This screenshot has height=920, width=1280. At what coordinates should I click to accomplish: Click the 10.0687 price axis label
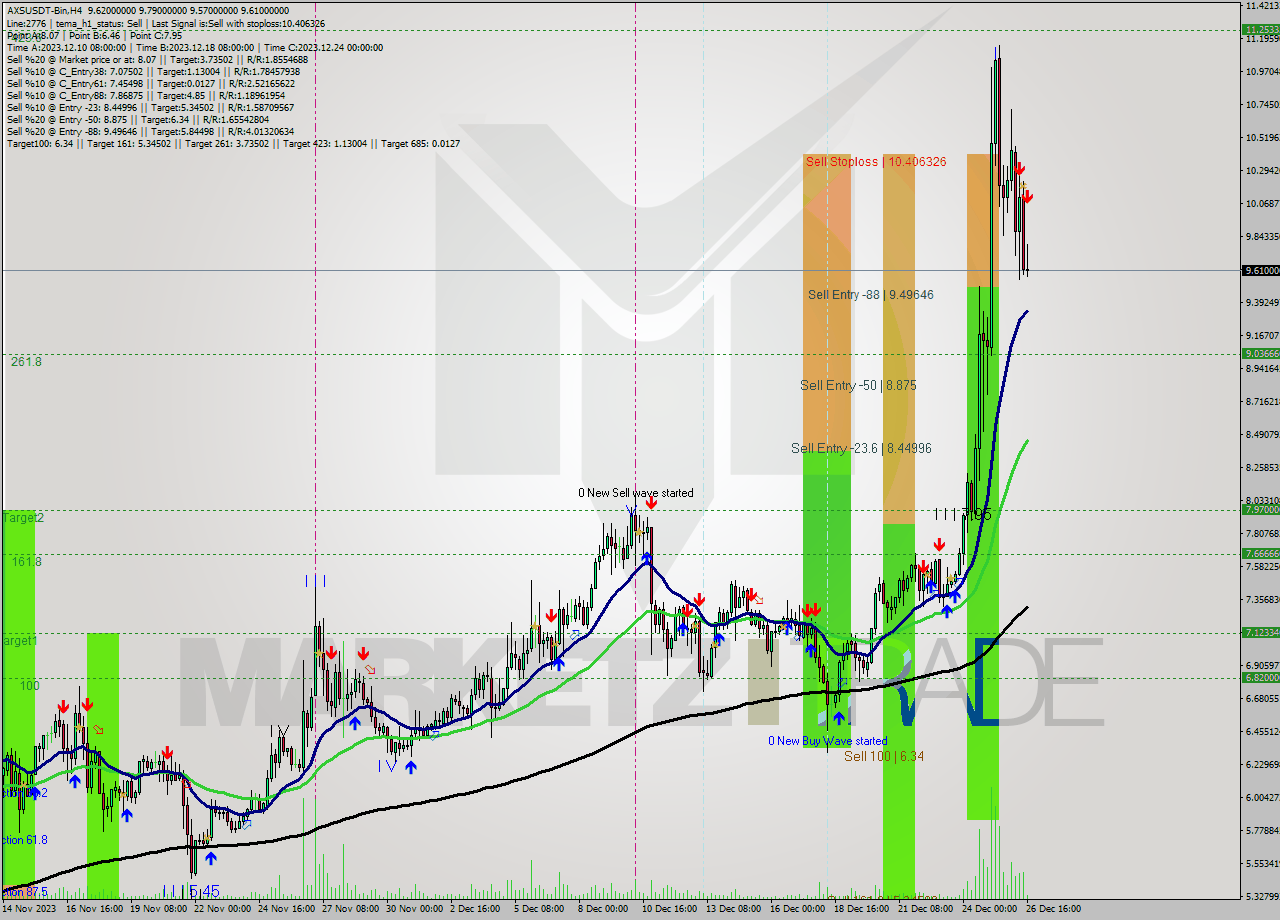click(x=1260, y=204)
